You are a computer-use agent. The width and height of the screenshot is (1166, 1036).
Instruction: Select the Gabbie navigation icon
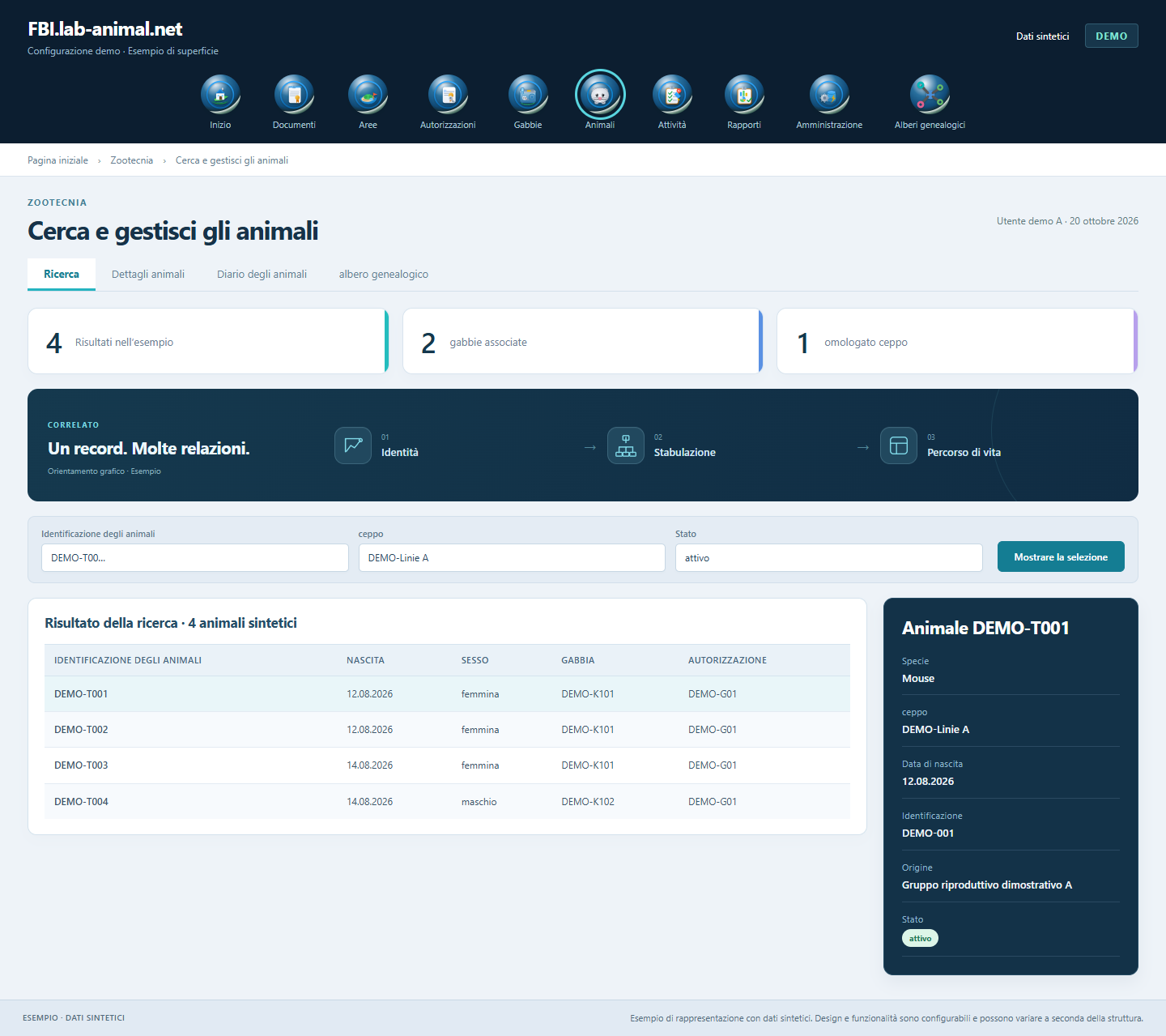click(x=528, y=94)
